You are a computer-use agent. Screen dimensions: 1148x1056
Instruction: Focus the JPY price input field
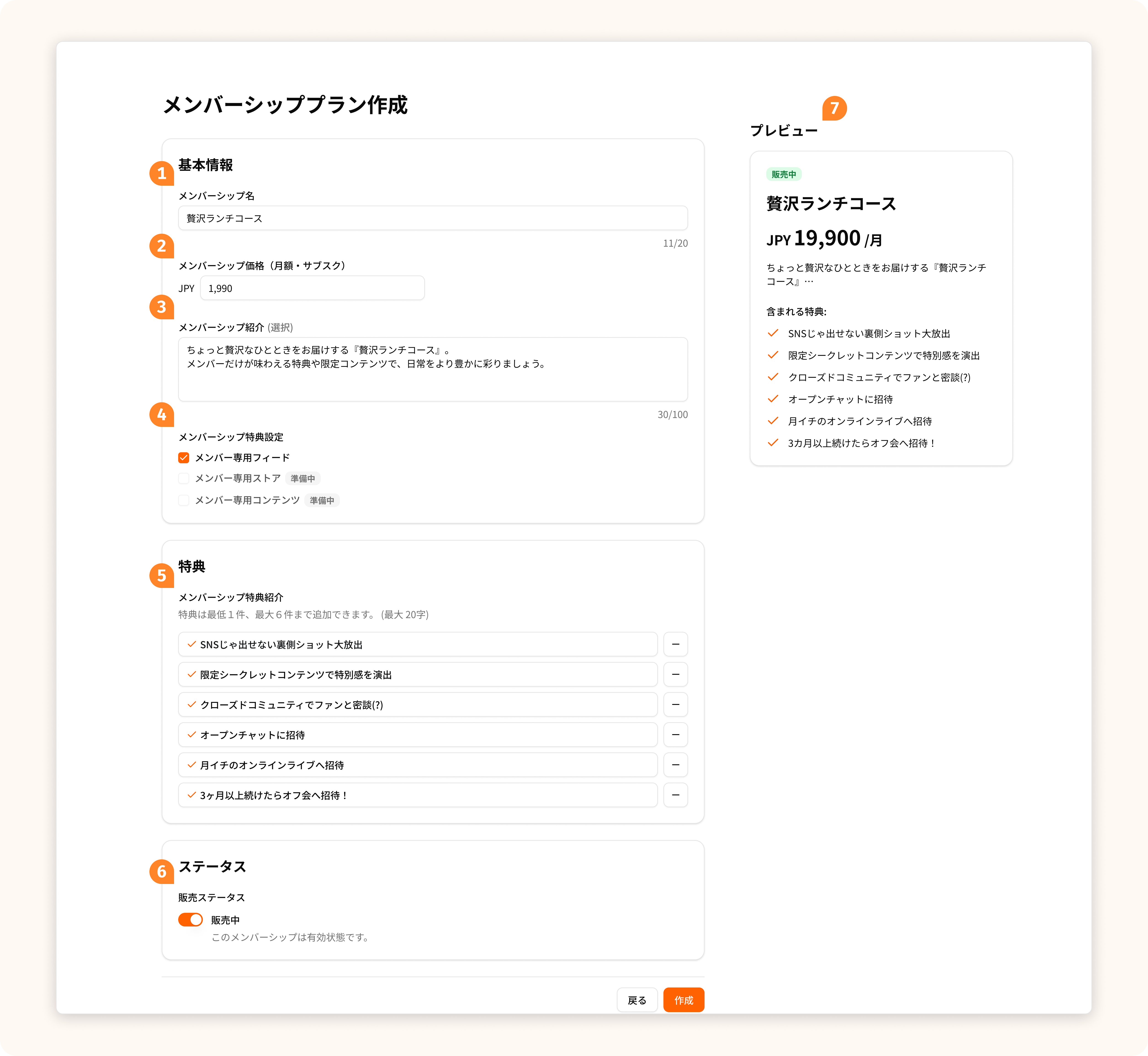tap(312, 288)
